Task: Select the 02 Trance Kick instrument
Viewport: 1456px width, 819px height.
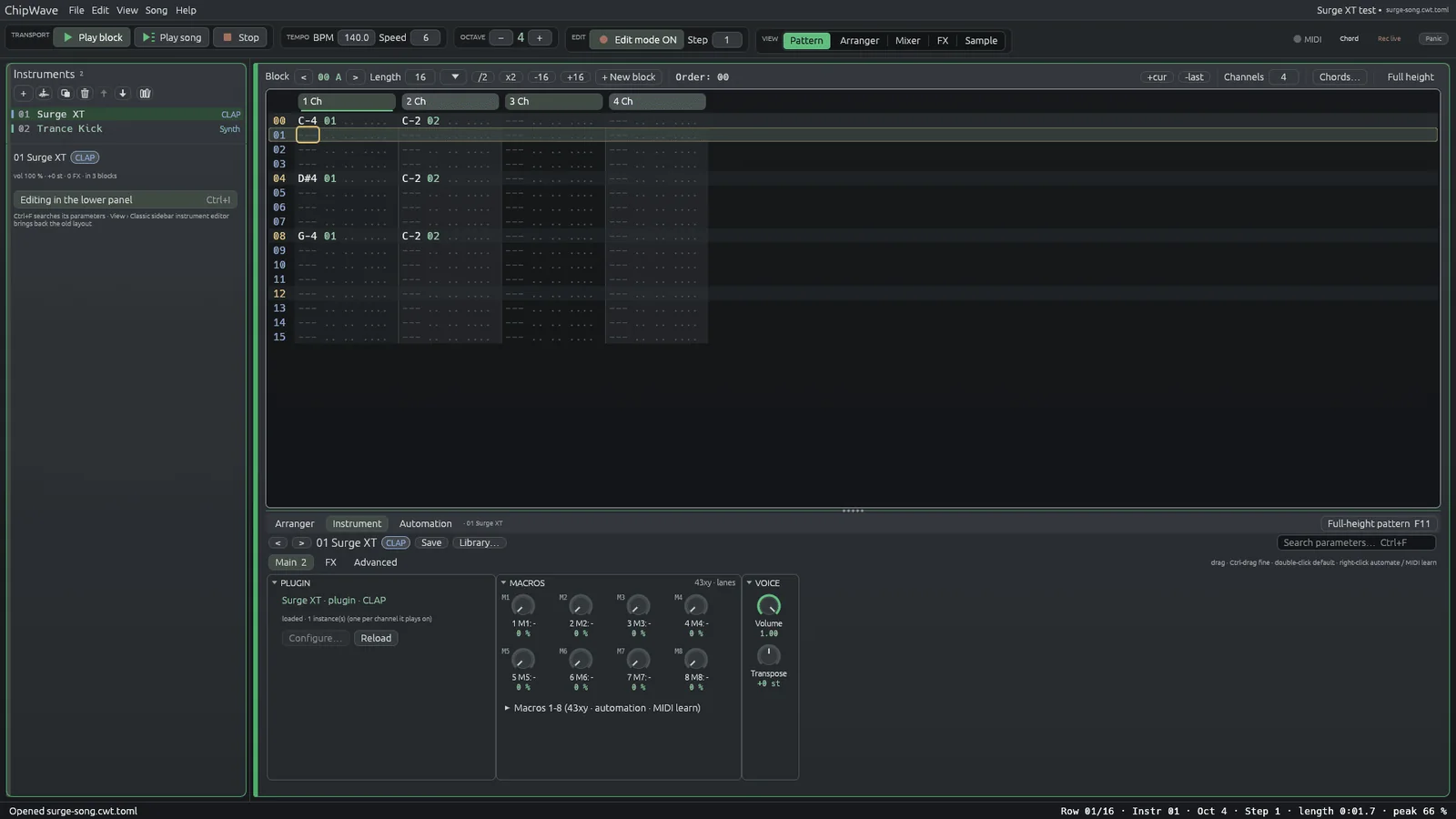Action: [x=126, y=129]
